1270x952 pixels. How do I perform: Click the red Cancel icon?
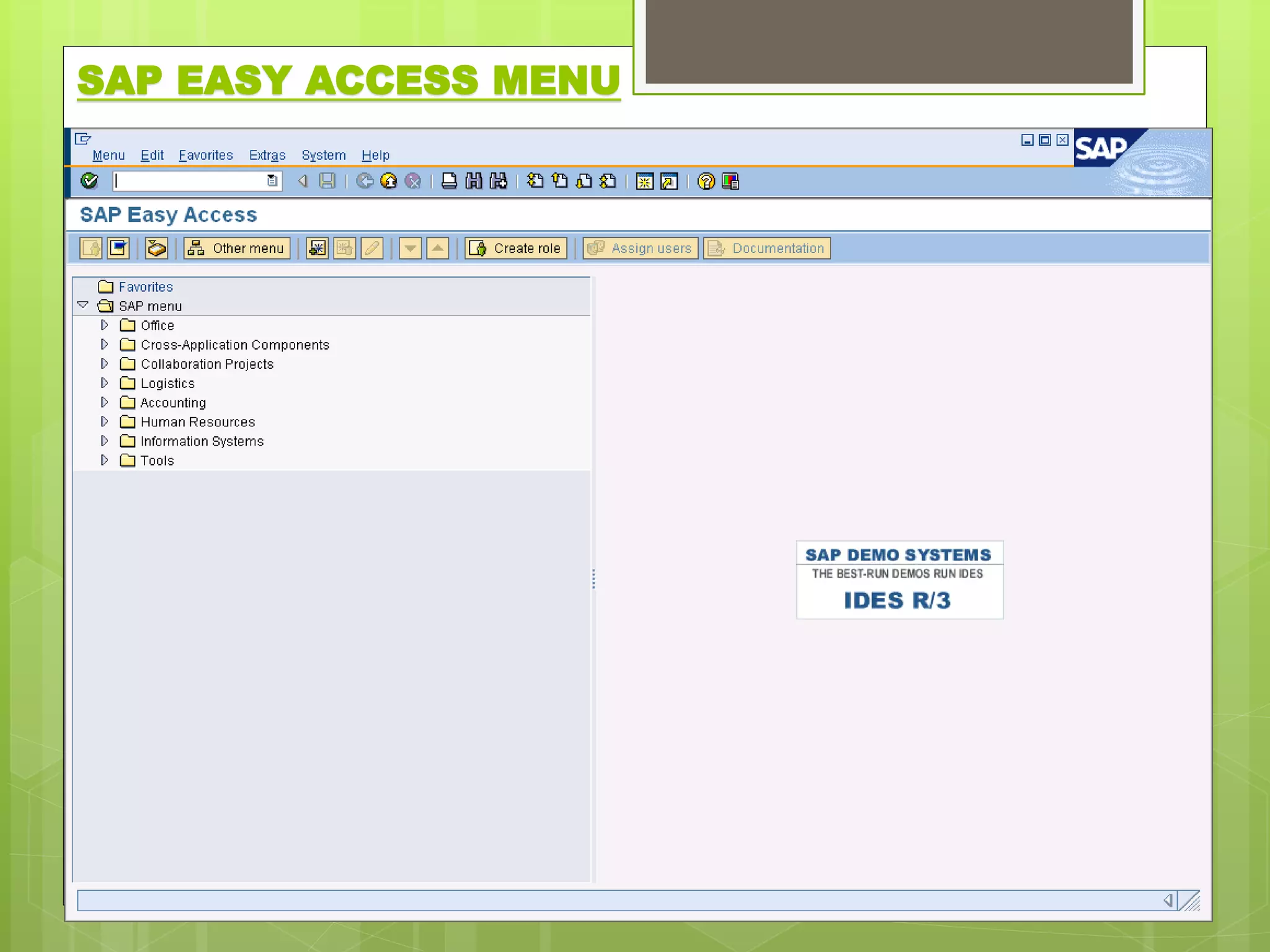413,181
